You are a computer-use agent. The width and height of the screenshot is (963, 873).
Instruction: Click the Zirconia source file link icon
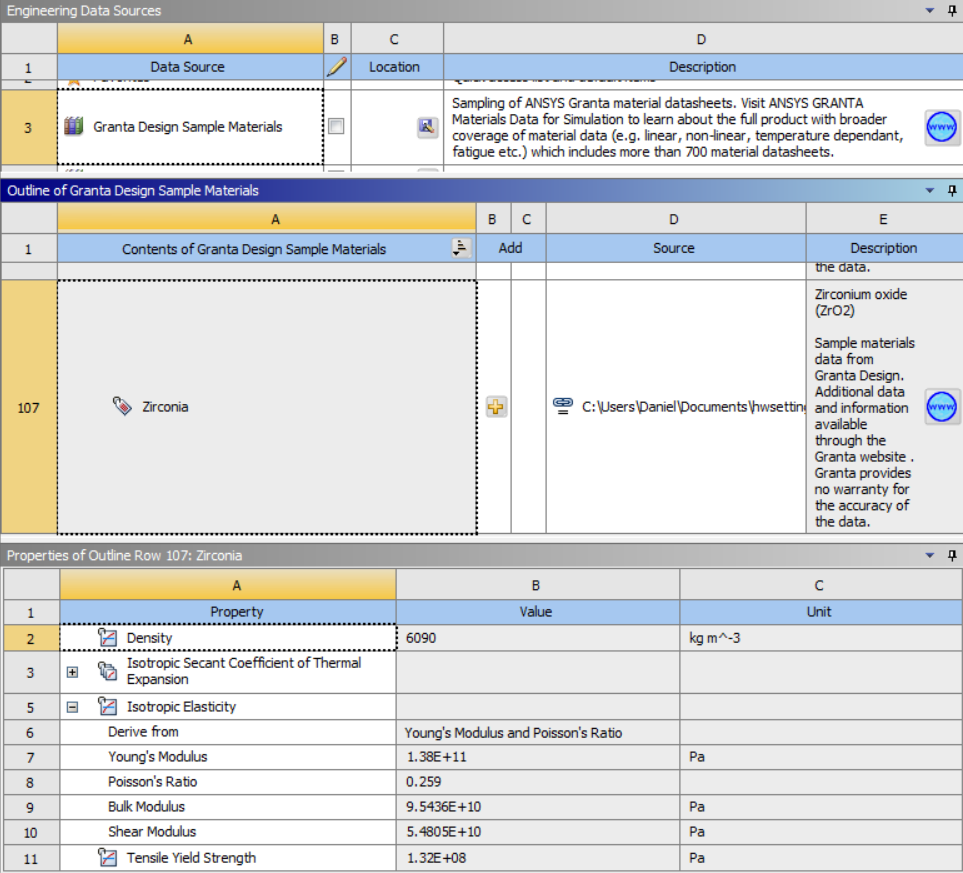563,406
